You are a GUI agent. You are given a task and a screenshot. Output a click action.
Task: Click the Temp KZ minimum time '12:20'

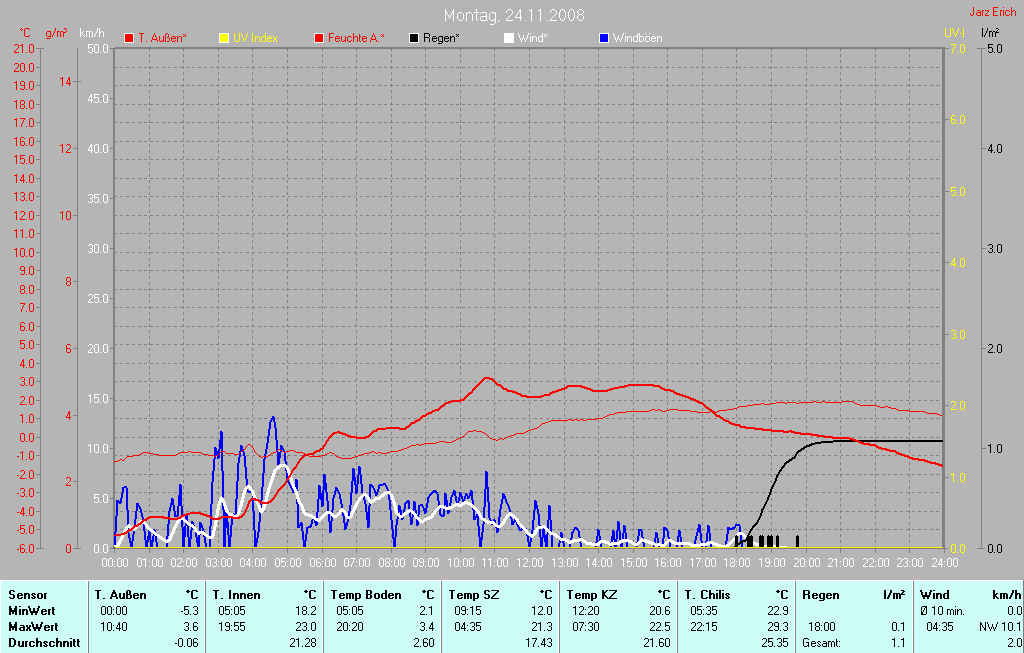pos(586,611)
